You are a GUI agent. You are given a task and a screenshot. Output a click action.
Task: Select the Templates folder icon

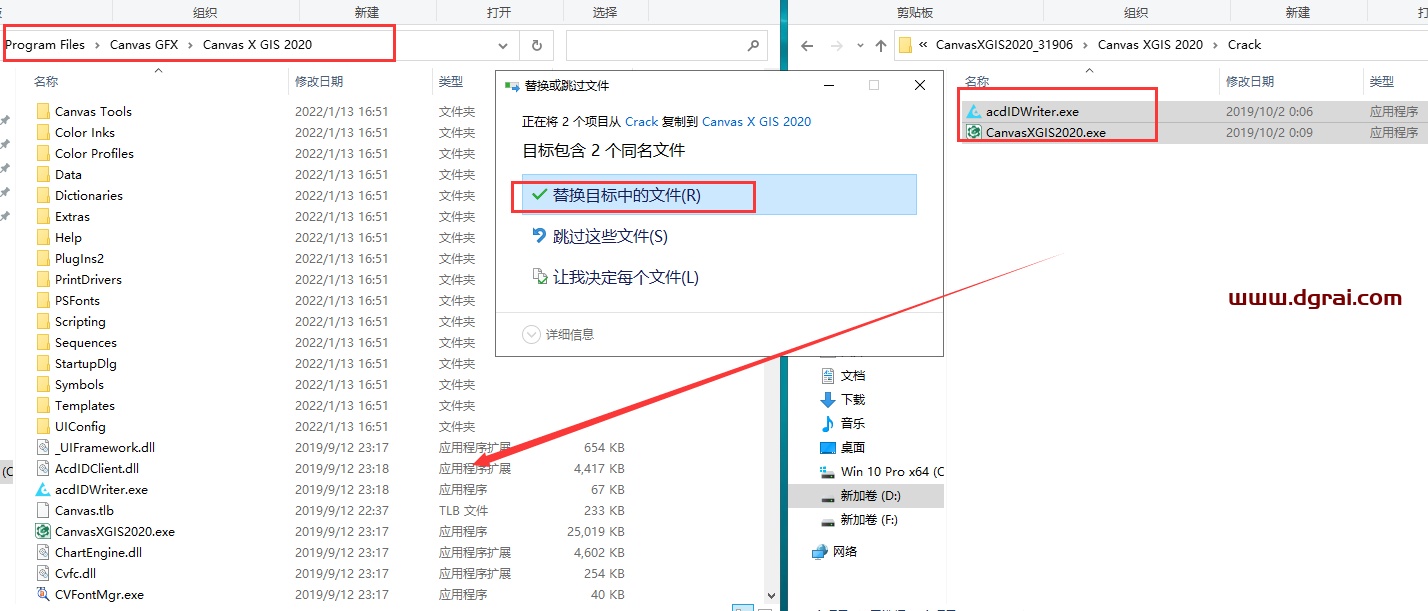point(43,405)
